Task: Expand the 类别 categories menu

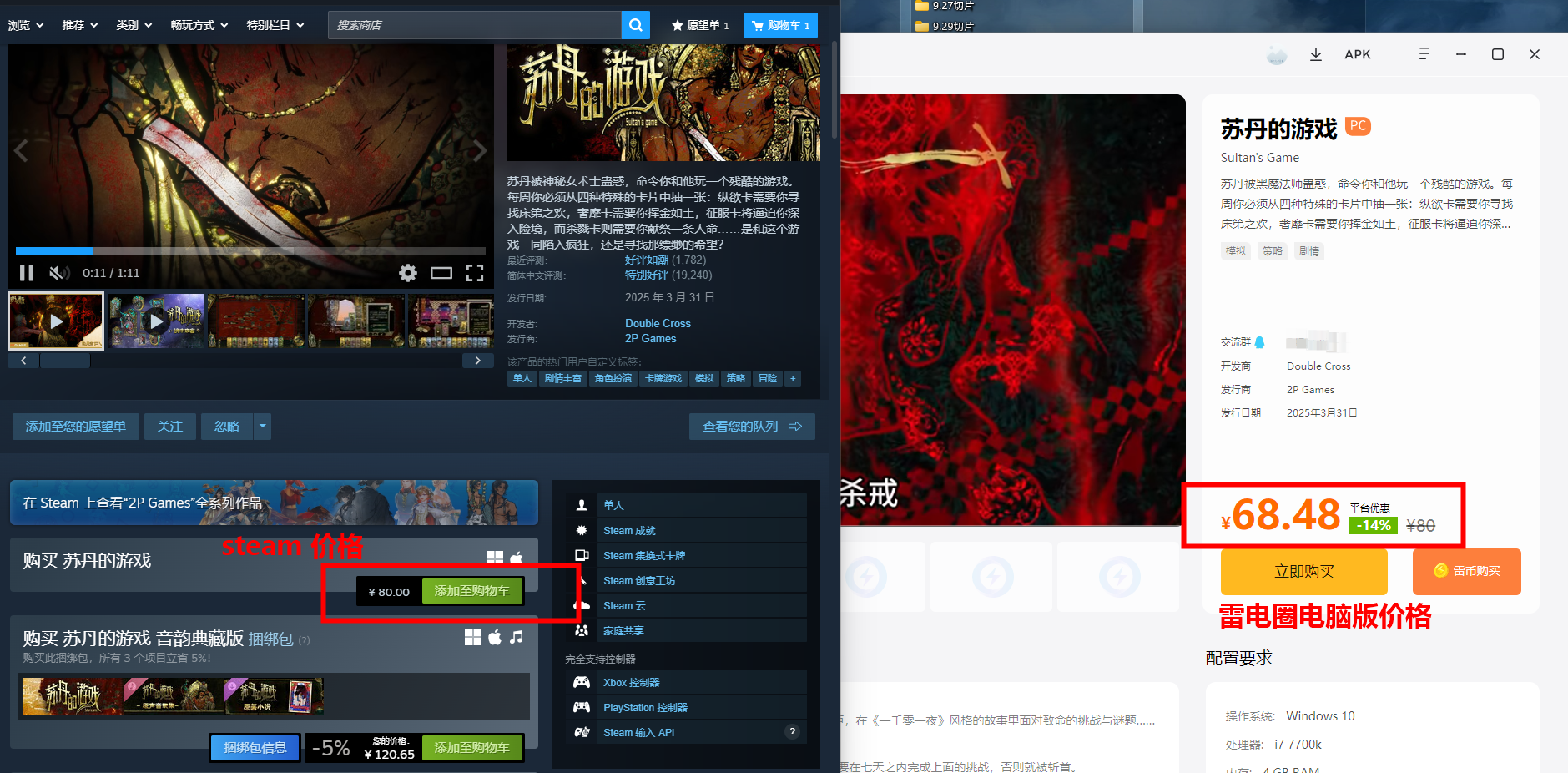Action: (134, 25)
